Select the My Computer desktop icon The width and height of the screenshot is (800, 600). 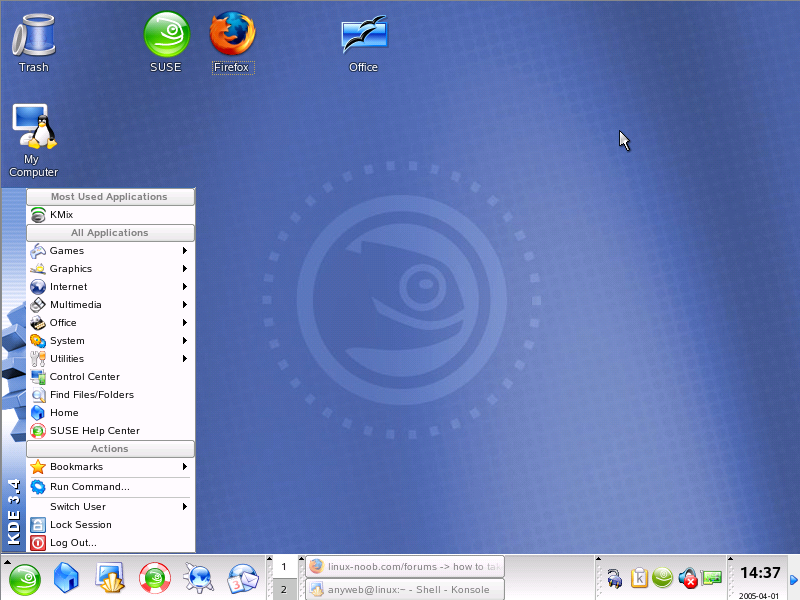[34, 140]
